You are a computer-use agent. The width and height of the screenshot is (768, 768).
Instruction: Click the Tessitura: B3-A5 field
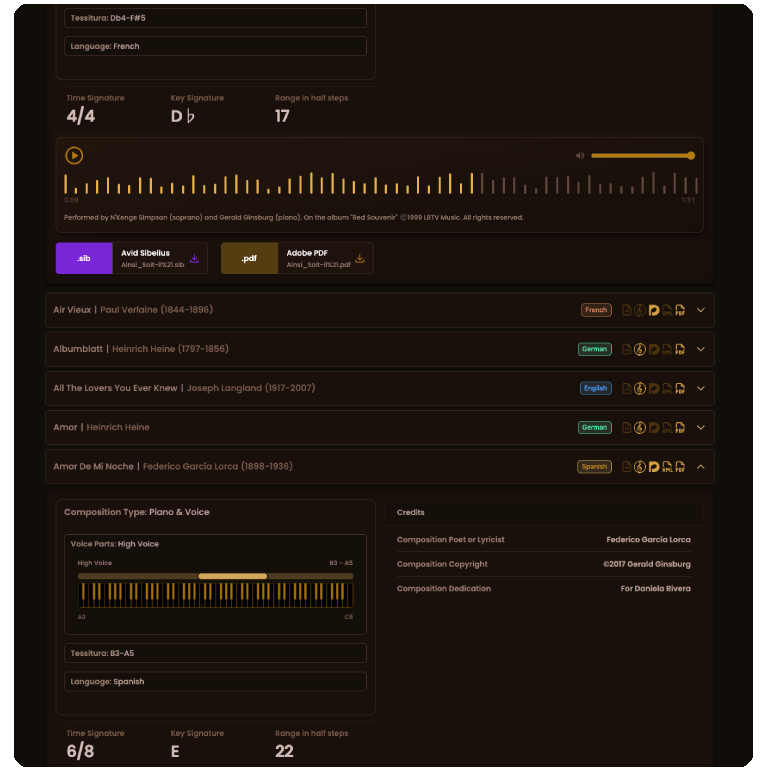point(216,653)
